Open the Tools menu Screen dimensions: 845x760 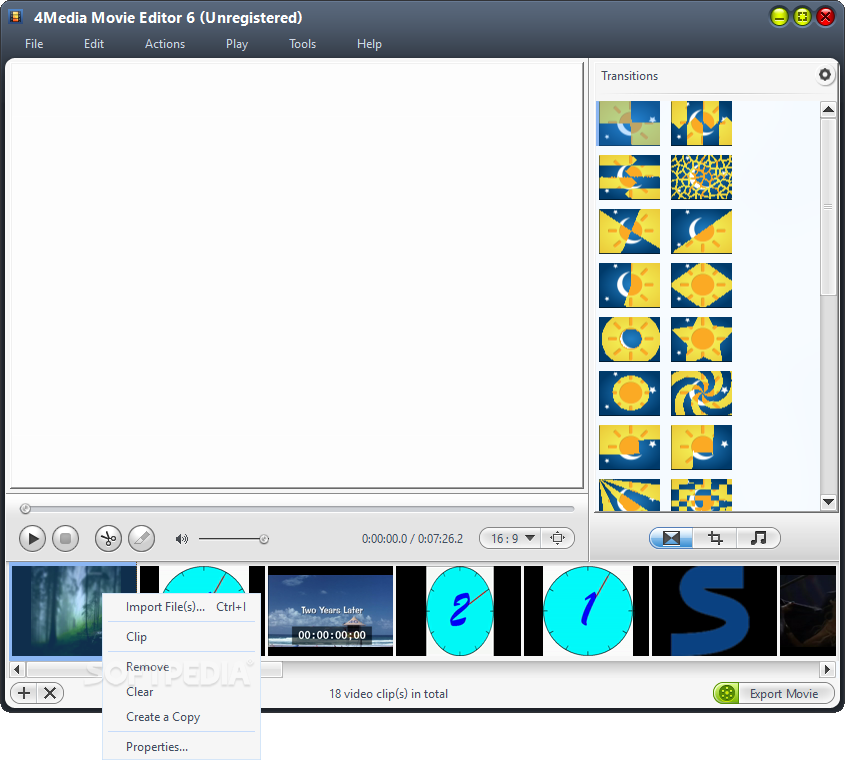pyautogui.click(x=302, y=44)
